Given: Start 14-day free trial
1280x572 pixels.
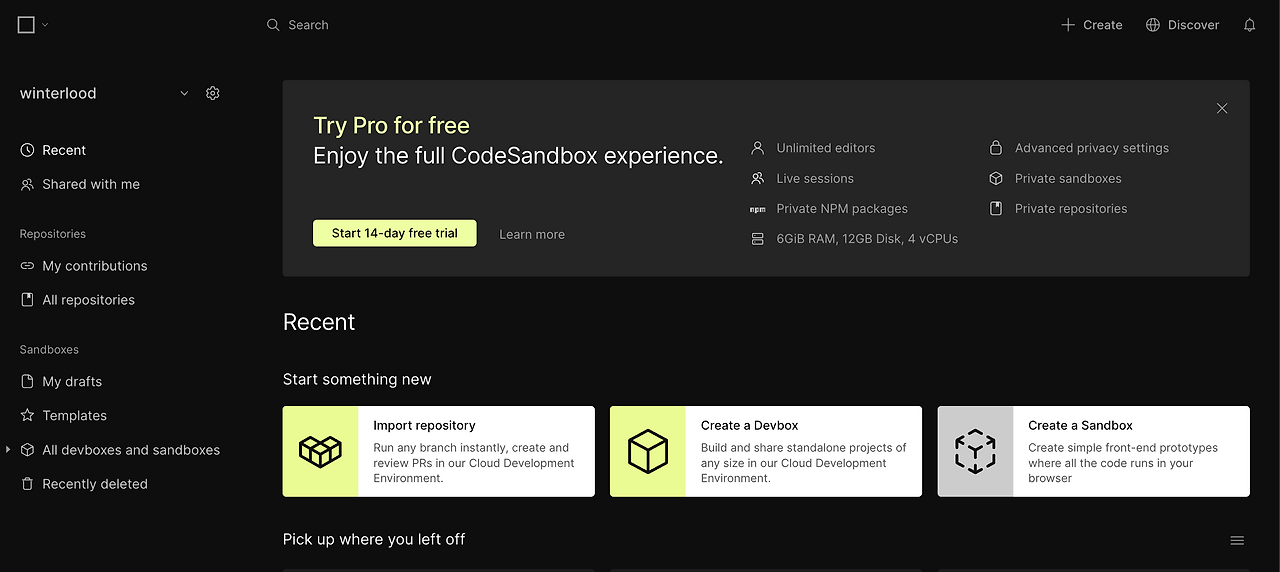Looking at the screenshot, I should point(395,233).
